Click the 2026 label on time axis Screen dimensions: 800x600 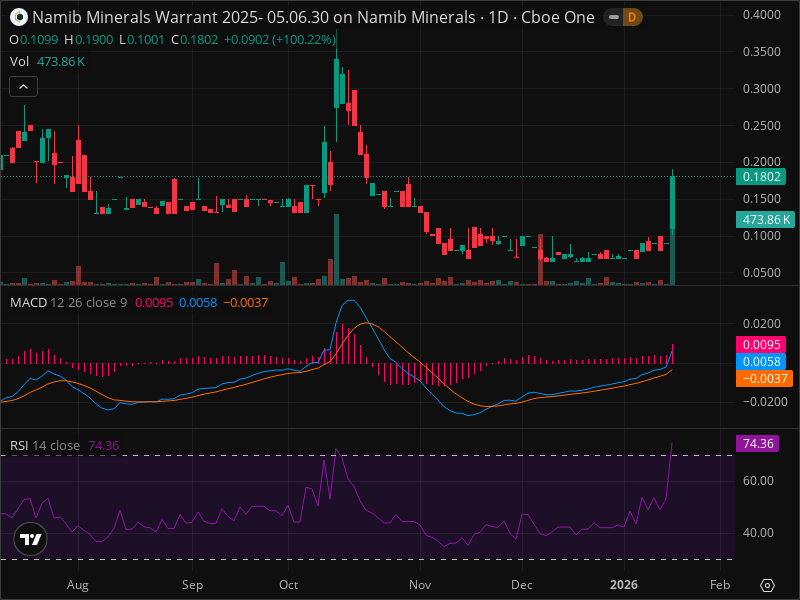pos(624,585)
